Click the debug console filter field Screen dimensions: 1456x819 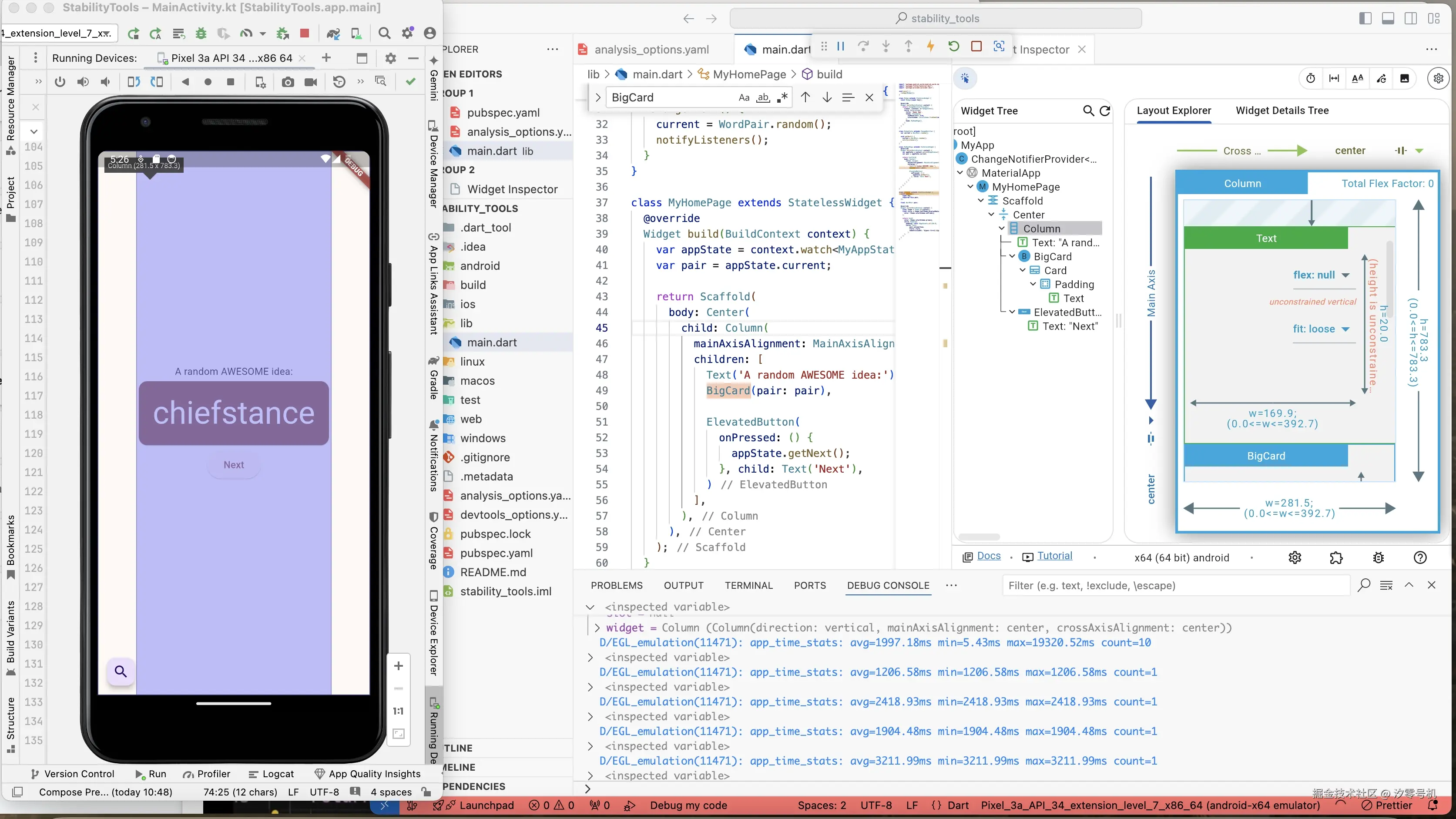(x=1176, y=586)
